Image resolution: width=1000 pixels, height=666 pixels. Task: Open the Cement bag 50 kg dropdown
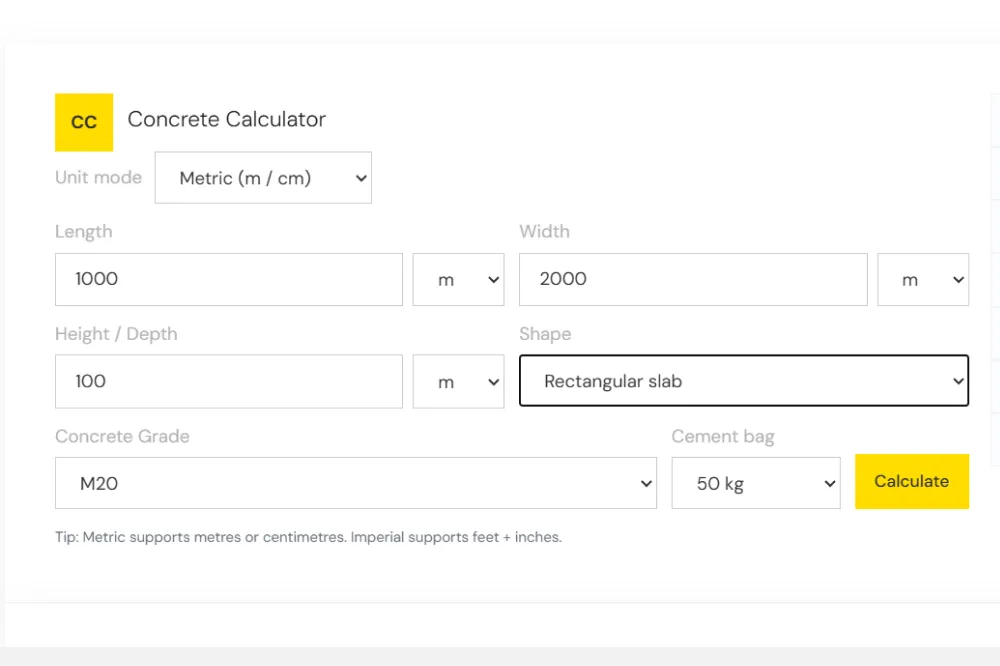click(756, 483)
